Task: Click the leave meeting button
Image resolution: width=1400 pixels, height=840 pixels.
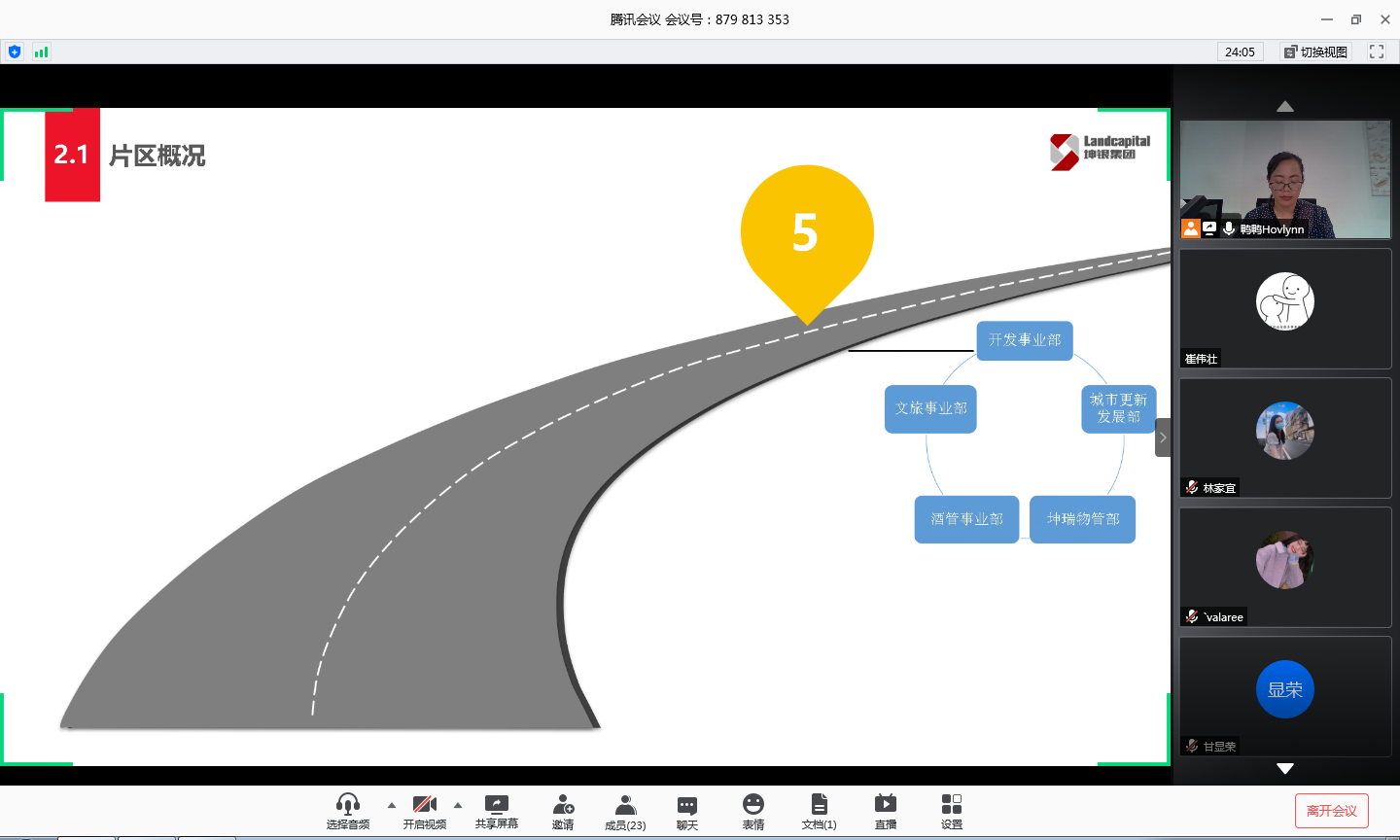Action: pos(1331,811)
